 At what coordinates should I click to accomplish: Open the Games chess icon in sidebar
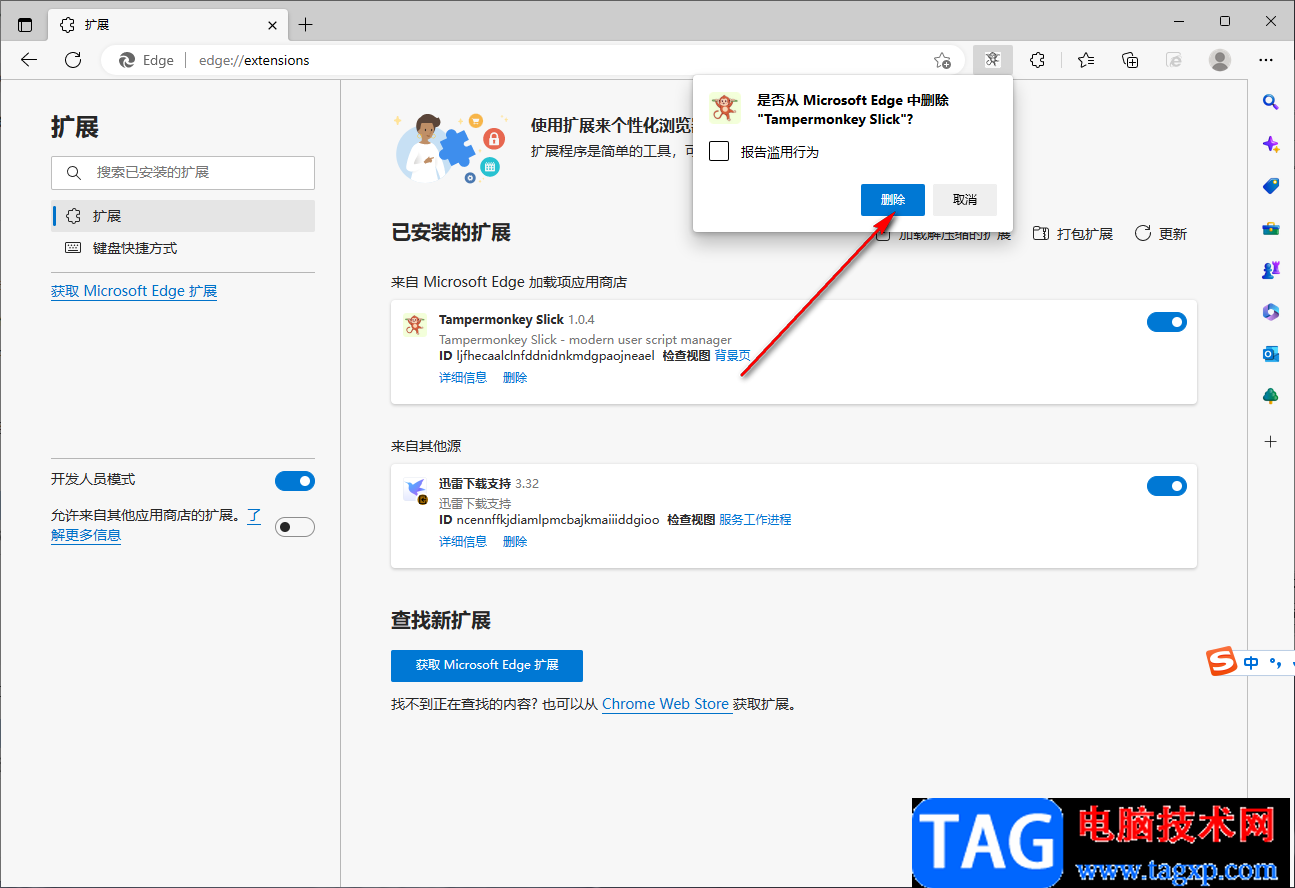[x=1271, y=270]
